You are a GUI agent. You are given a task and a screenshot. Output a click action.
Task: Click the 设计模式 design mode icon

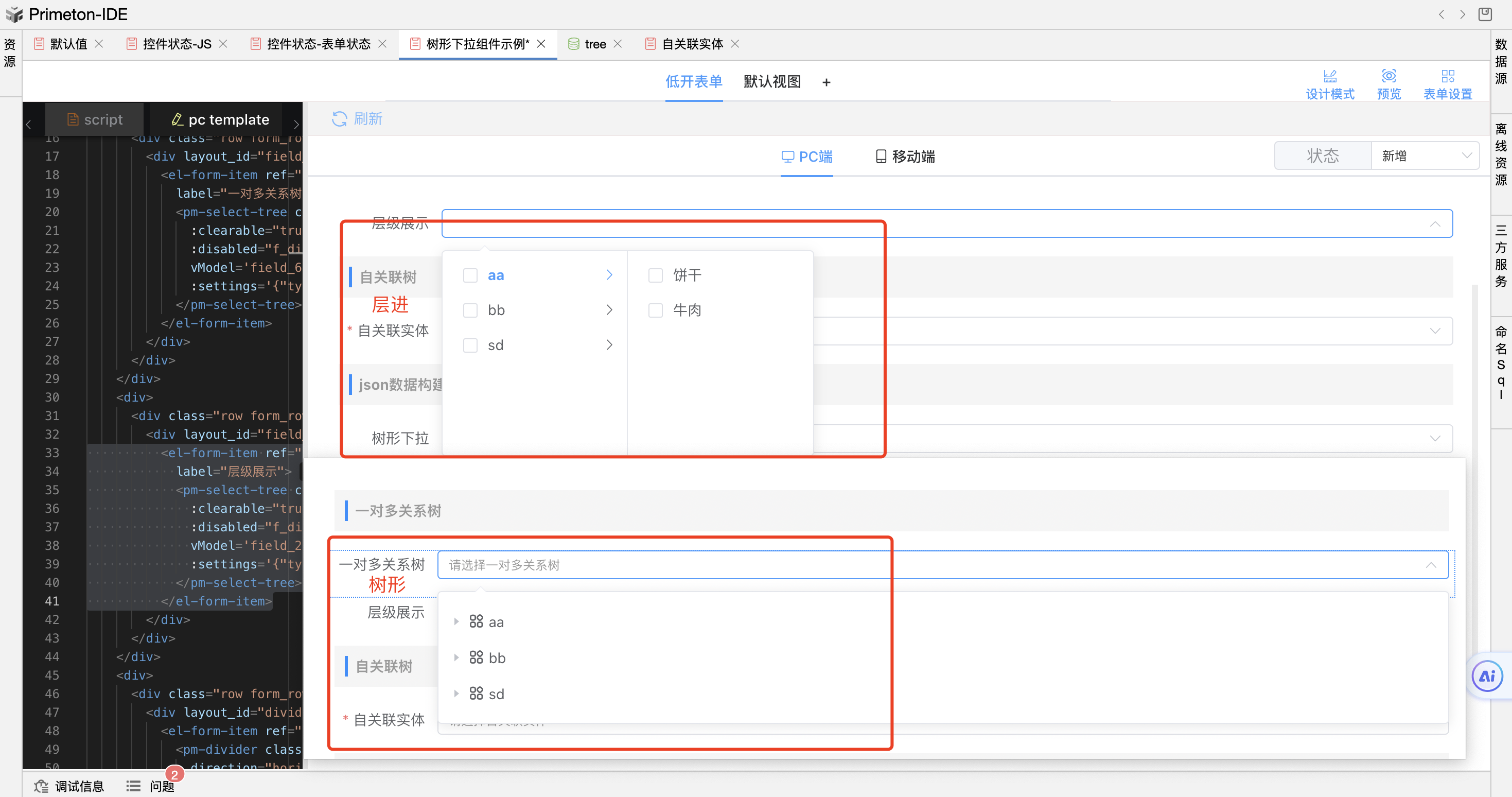point(1329,76)
